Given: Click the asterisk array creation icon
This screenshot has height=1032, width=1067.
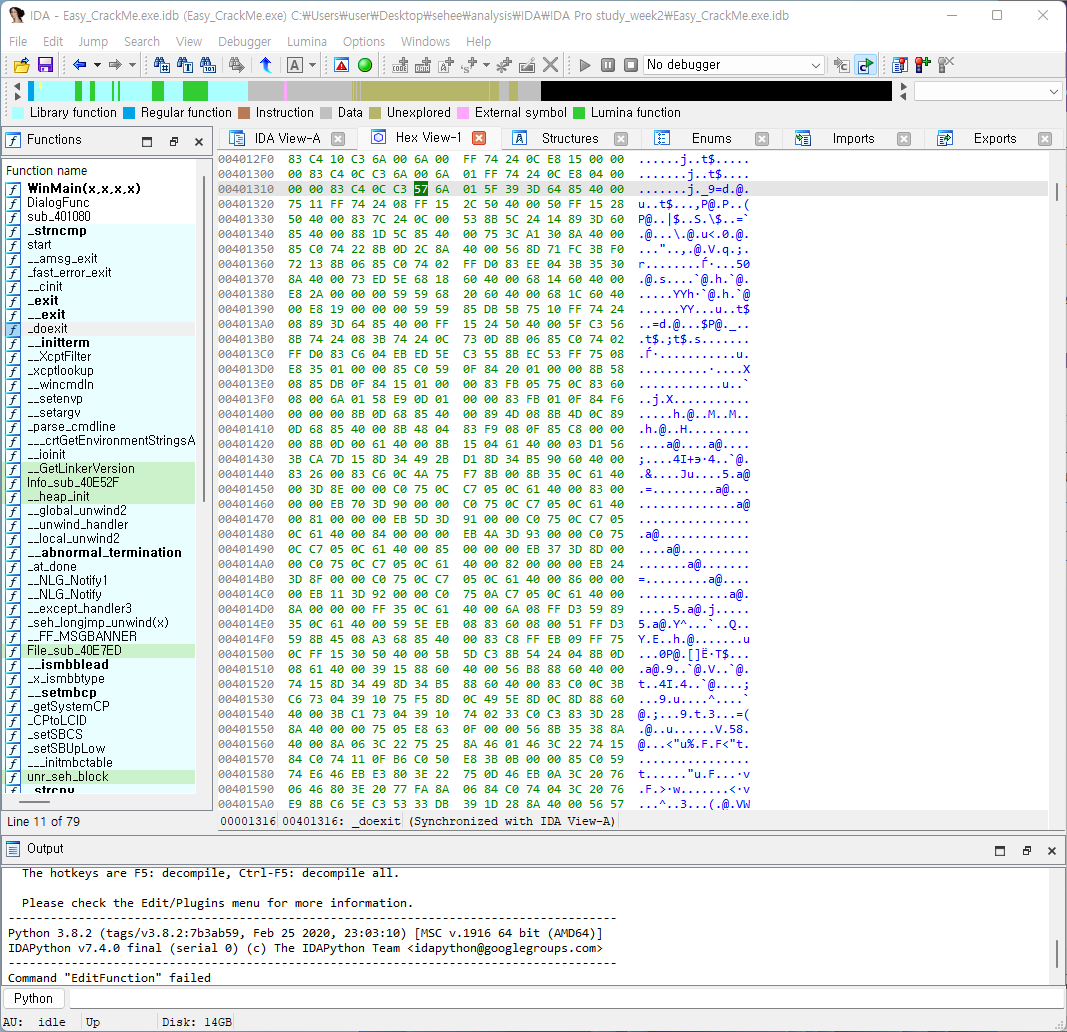Looking at the screenshot, I should click(x=504, y=65).
